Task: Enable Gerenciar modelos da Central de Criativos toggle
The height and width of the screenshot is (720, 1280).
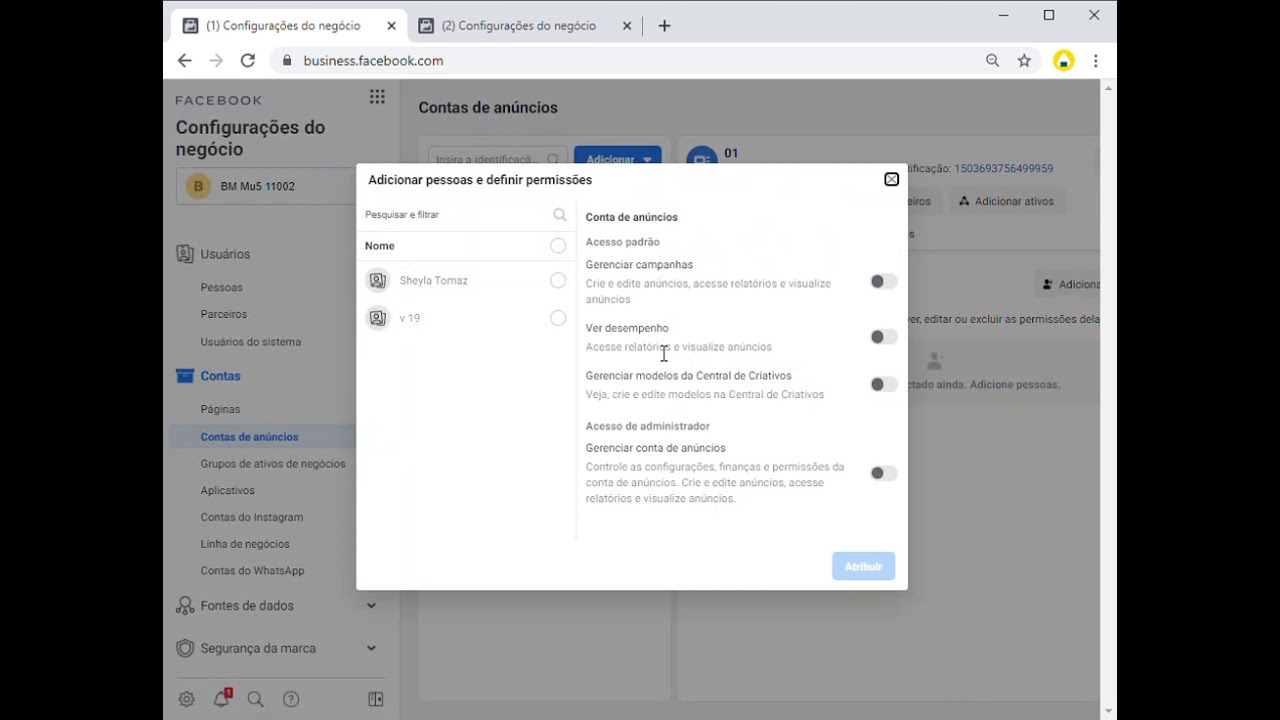Action: [x=883, y=384]
